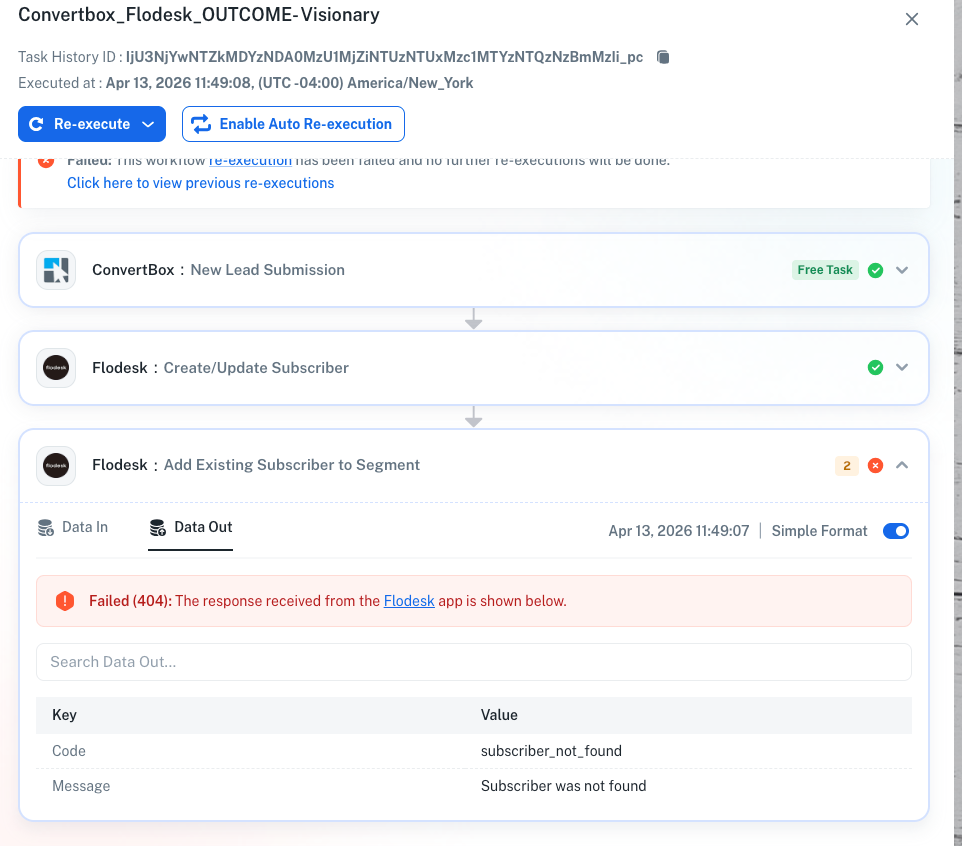Click the Search Data Out field
Viewport: 962px width, 846px height.
[x=473, y=662]
